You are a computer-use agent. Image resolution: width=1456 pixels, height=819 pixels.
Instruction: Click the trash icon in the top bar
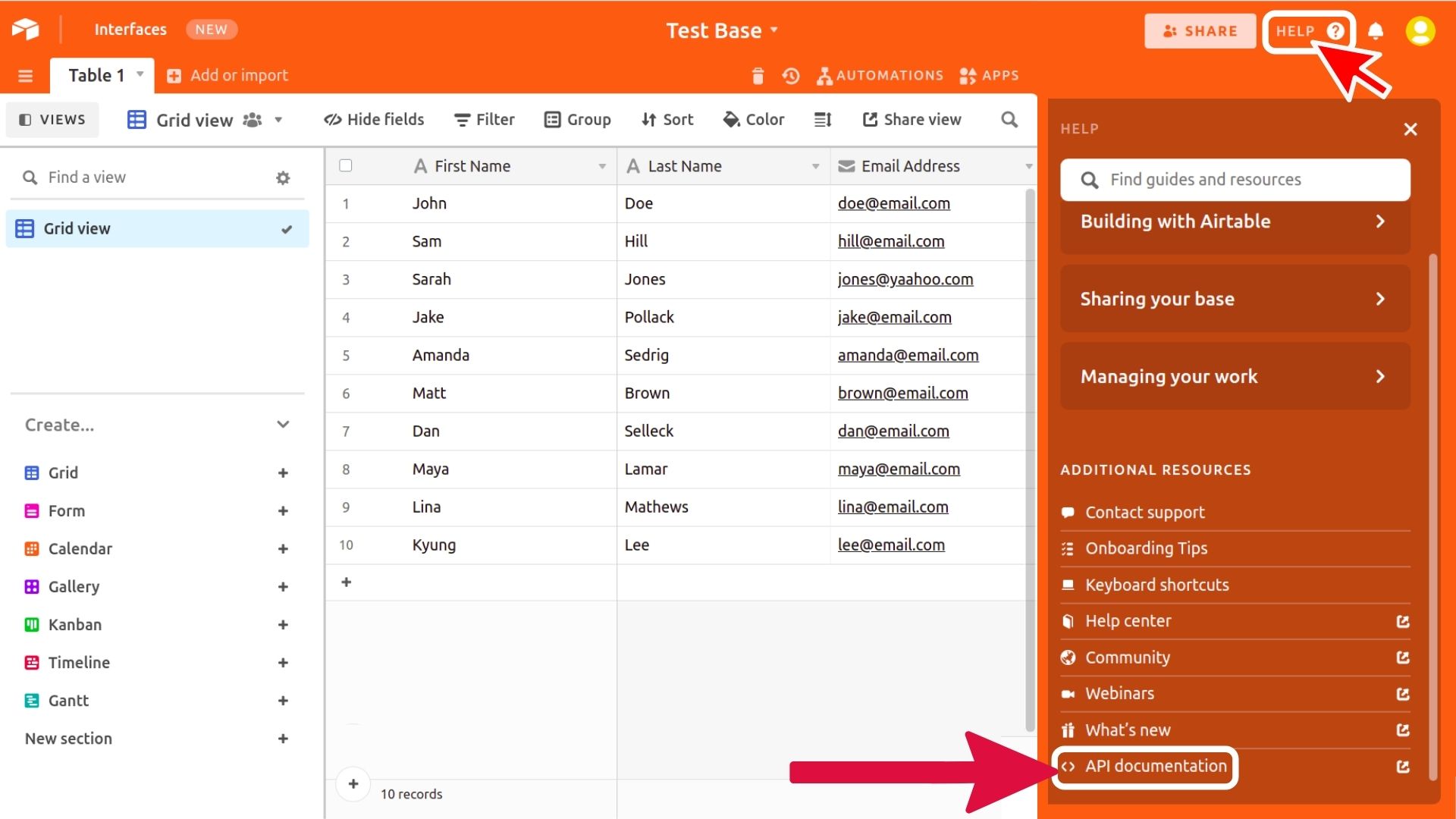[757, 76]
